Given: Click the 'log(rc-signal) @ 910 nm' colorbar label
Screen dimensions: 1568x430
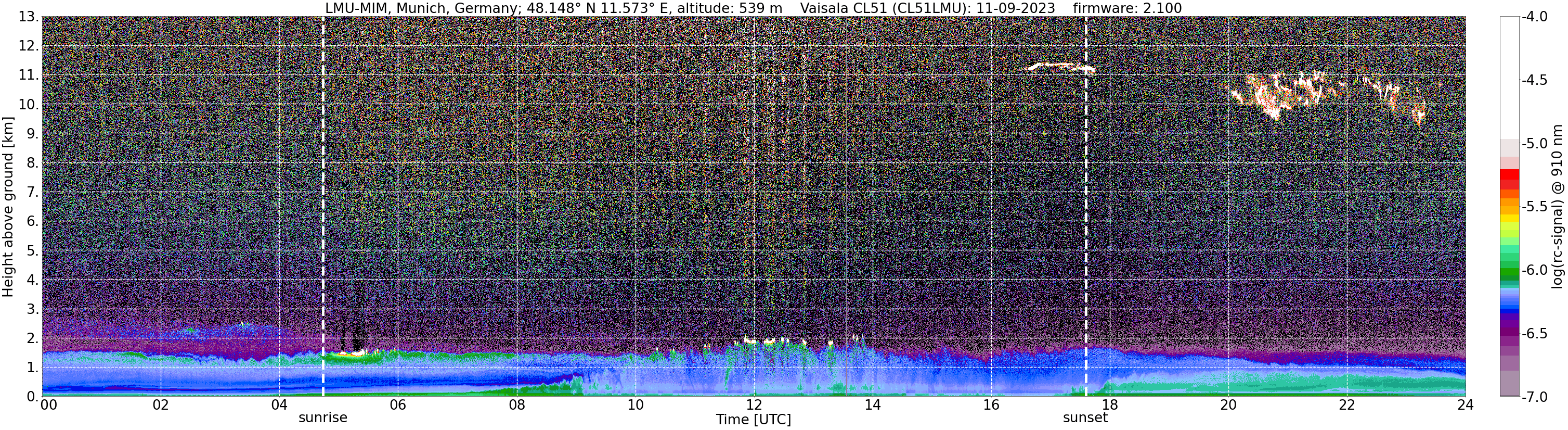Looking at the screenshot, I should point(1558,207).
